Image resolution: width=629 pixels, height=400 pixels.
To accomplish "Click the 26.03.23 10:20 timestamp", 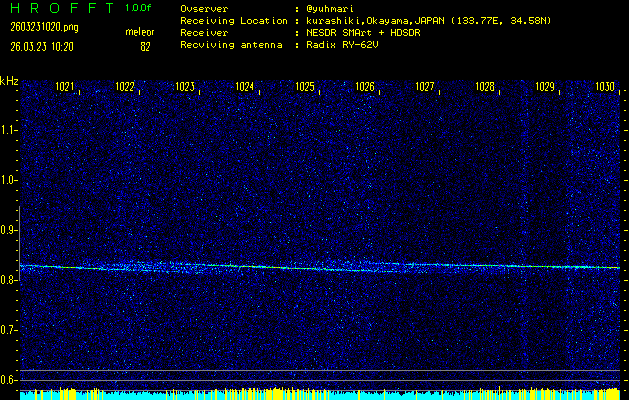I will click(43, 46).
